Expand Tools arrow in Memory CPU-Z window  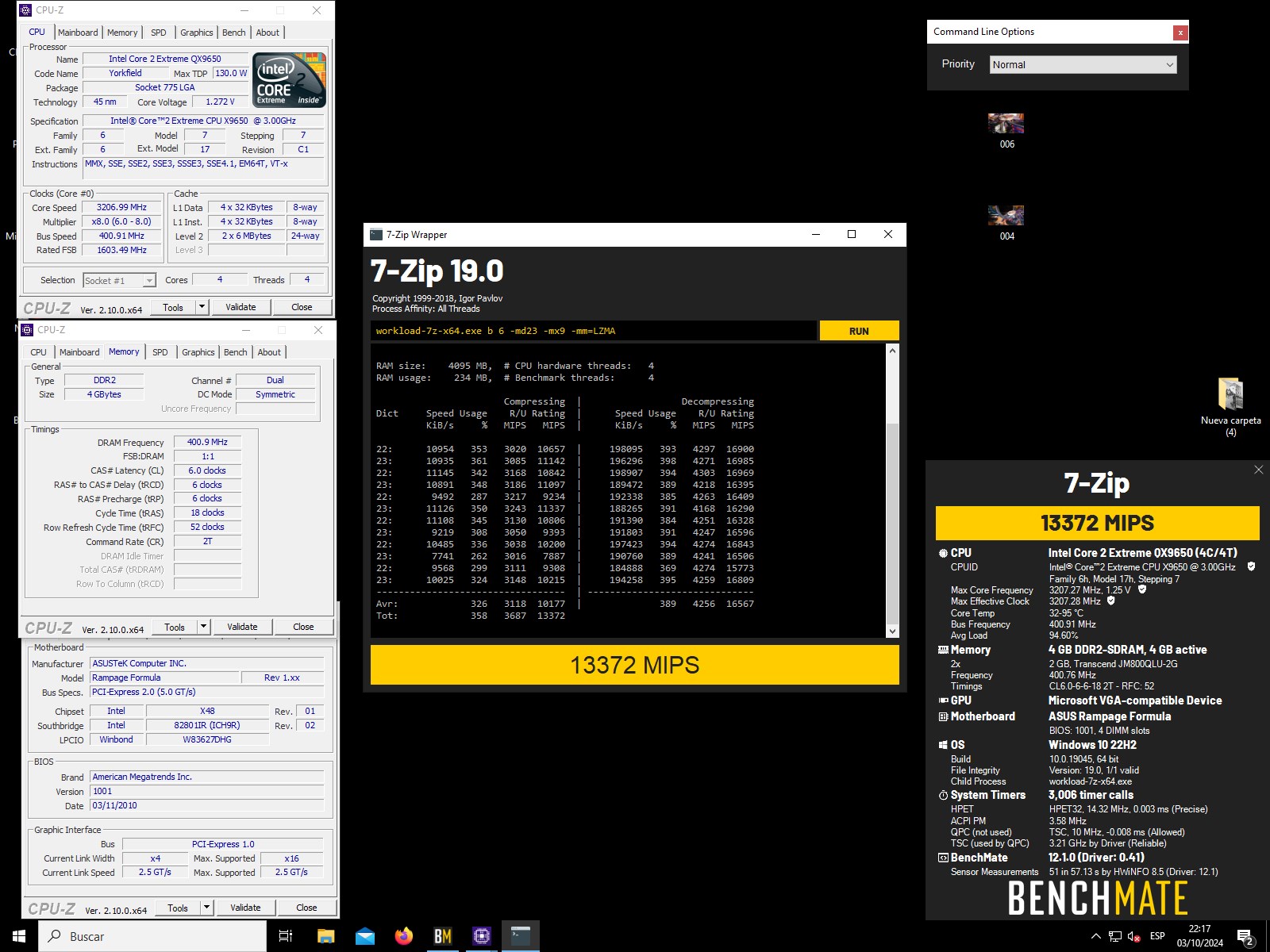coord(203,627)
